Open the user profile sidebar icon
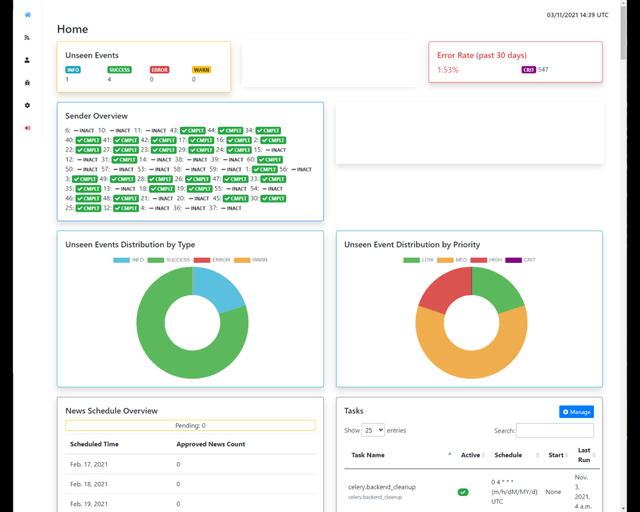This screenshot has width=640, height=512. (x=27, y=60)
